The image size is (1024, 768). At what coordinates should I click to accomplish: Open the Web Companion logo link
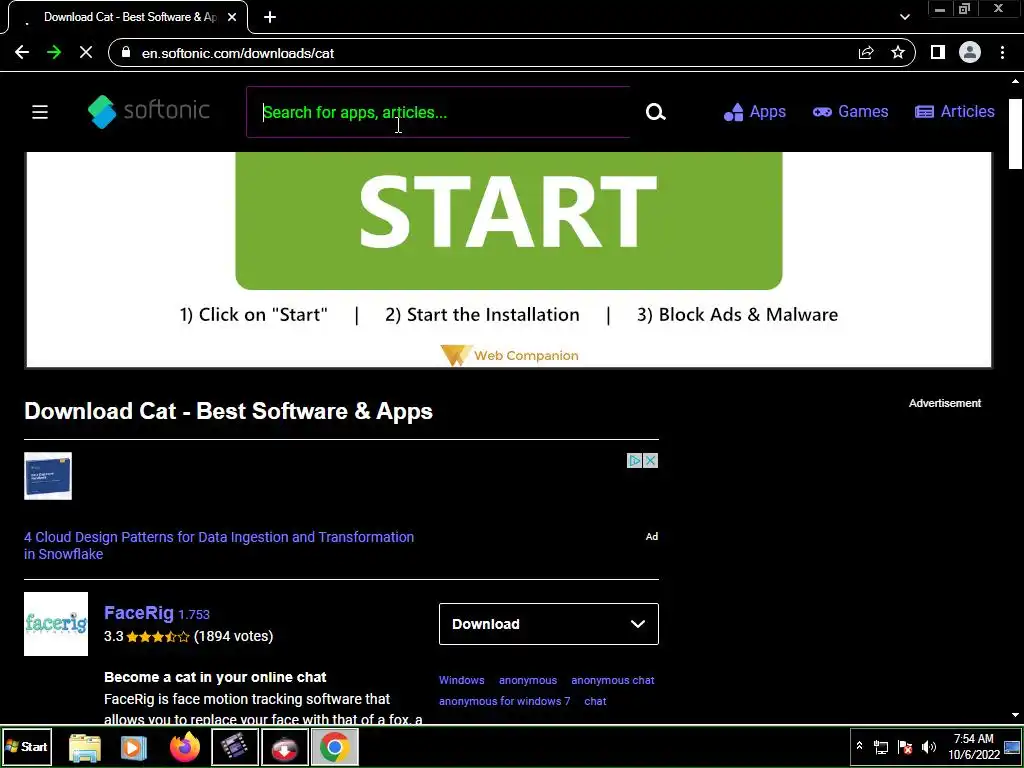(509, 355)
